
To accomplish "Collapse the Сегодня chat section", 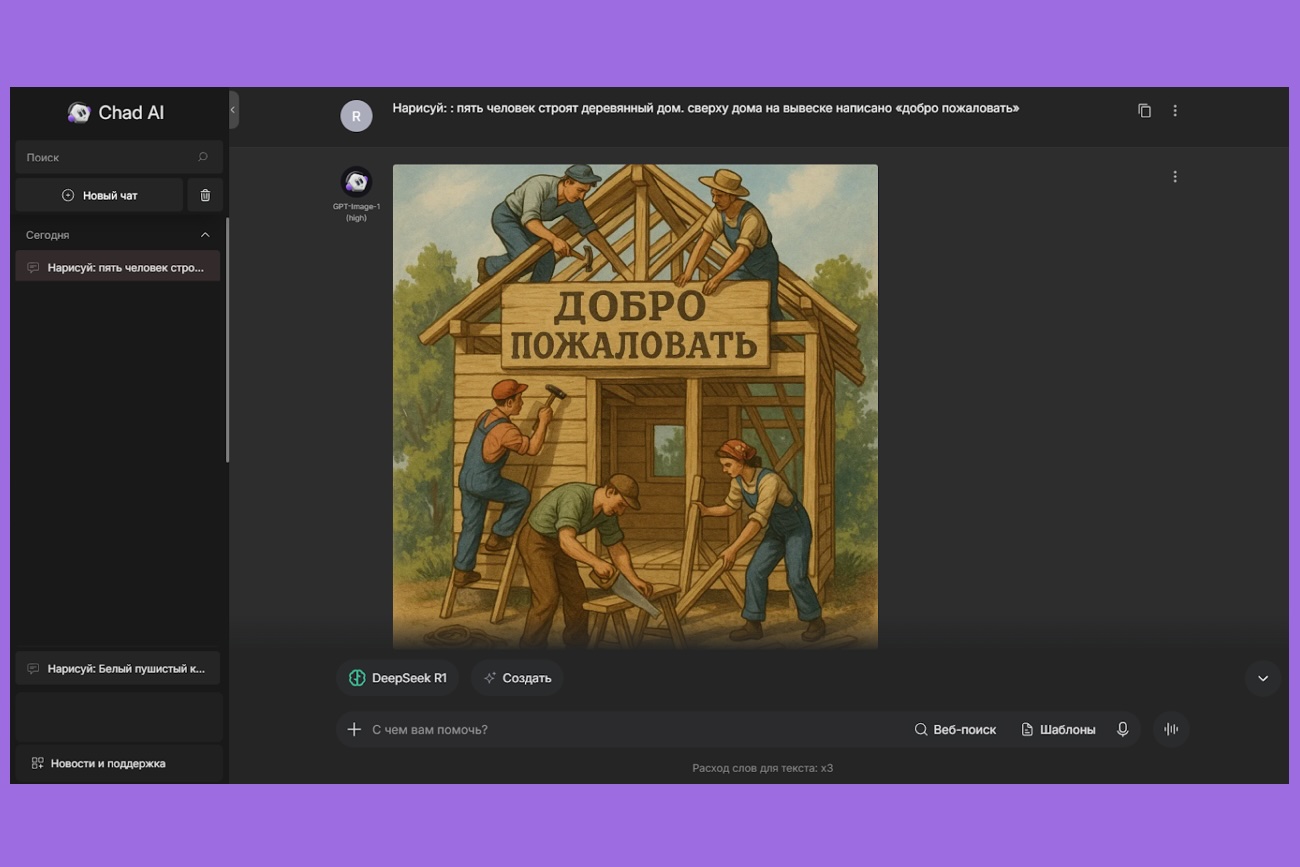I will click(205, 235).
